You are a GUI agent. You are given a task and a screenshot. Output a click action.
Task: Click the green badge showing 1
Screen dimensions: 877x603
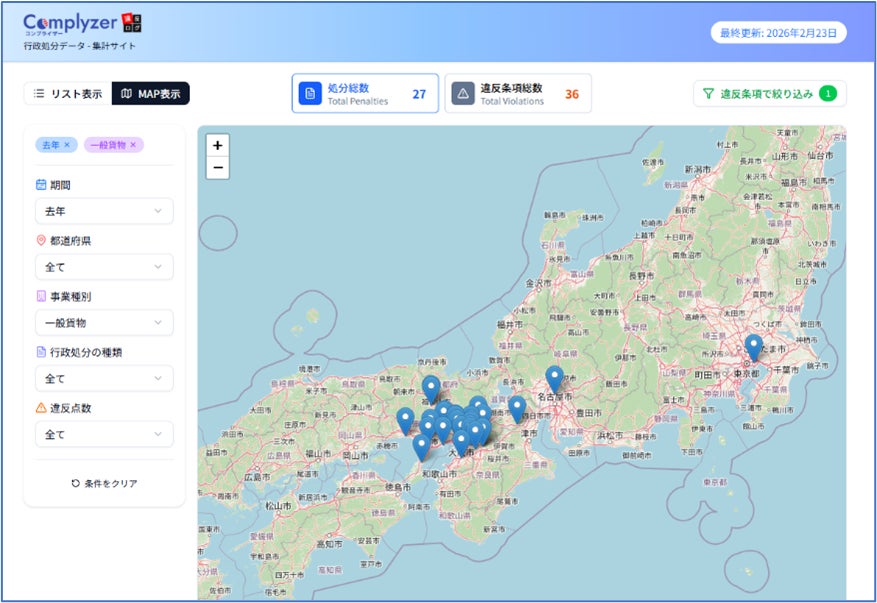[x=828, y=93]
